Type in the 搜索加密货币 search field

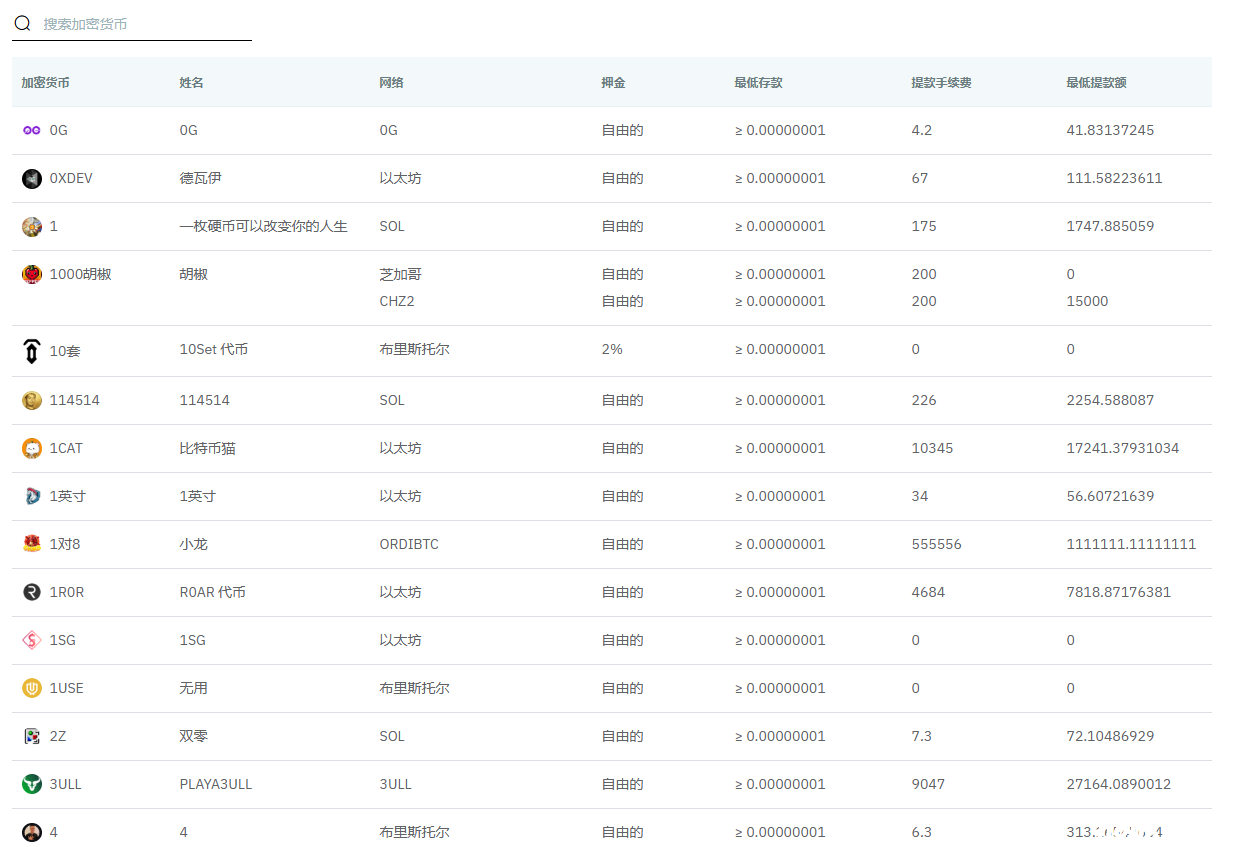click(x=145, y=23)
